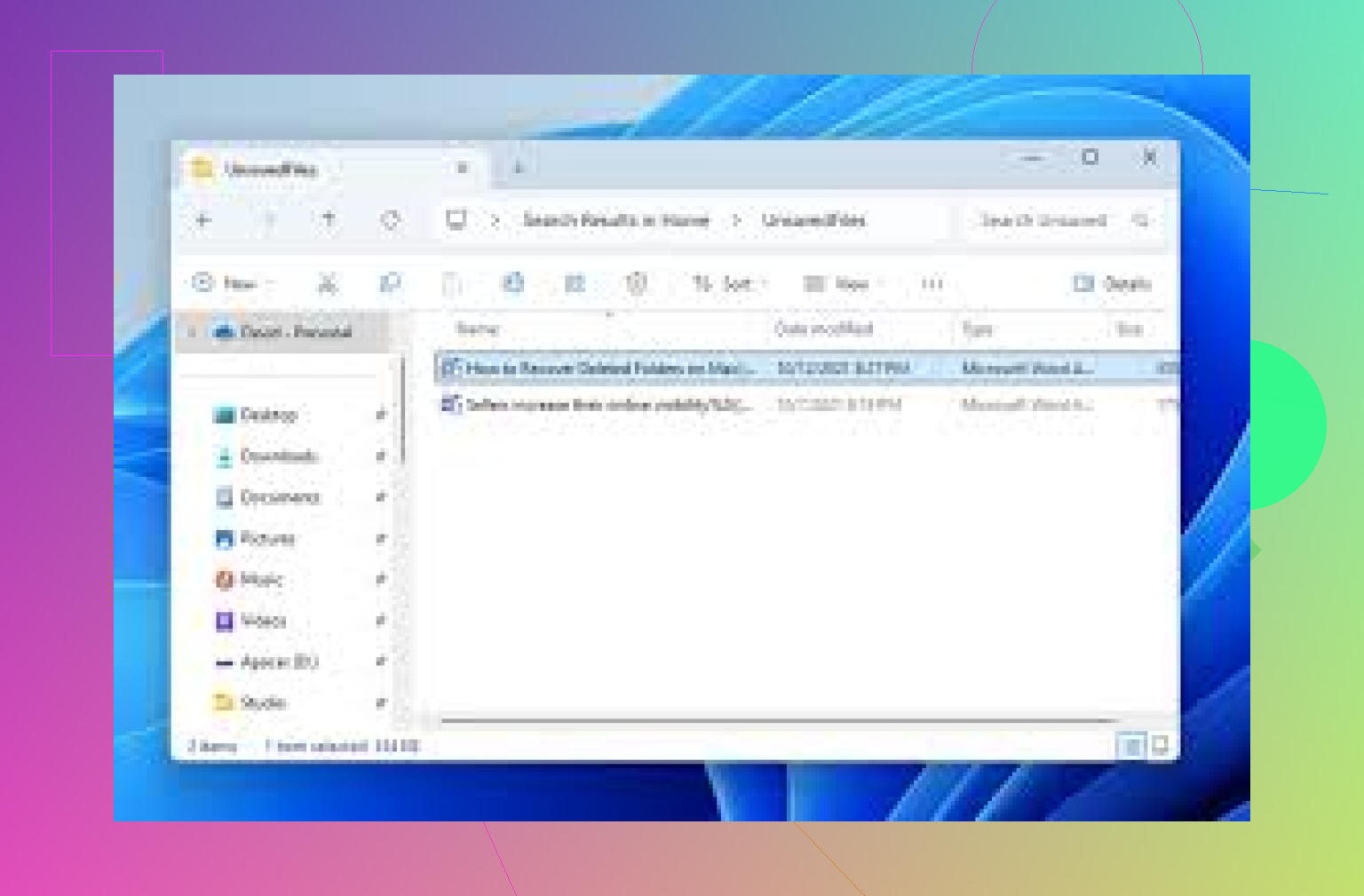This screenshot has width=1364, height=896.
Task: Click the Refresh button in address bar
Action: click(390, 219)
